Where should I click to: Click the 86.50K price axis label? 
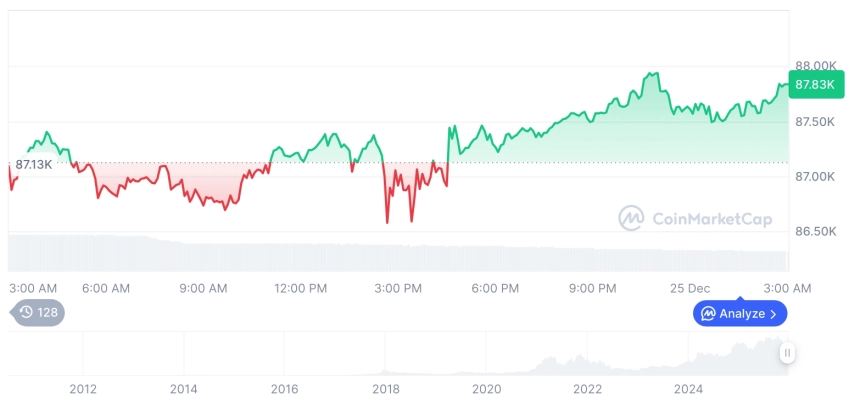coord(814,232)
